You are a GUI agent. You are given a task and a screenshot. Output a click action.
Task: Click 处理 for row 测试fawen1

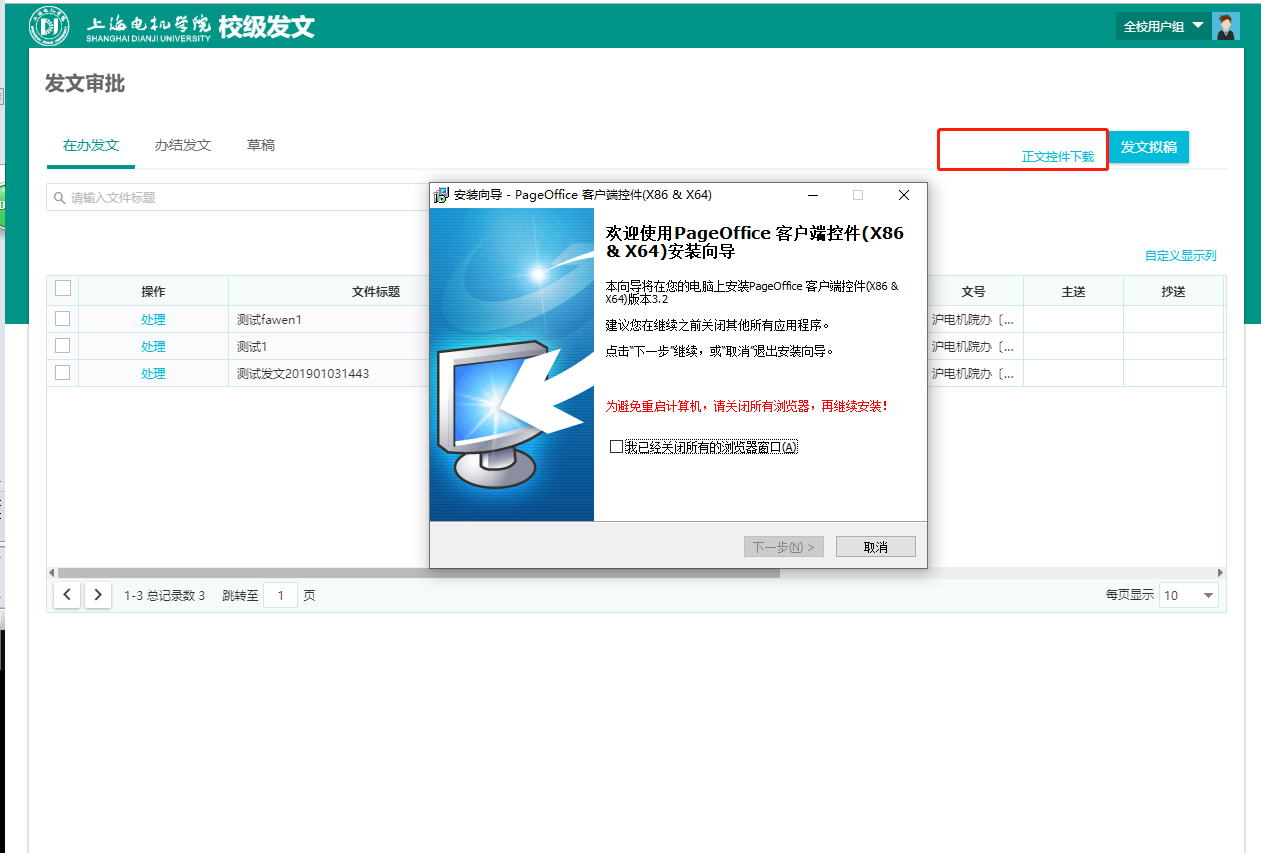[x=153, y=320]
